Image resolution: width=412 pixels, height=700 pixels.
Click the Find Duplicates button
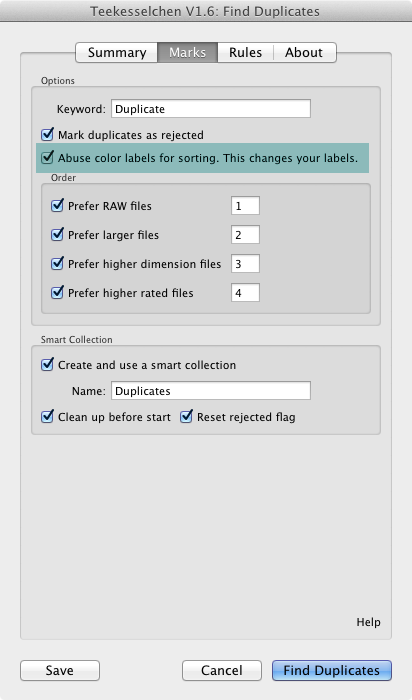click(x=332, y=671)
